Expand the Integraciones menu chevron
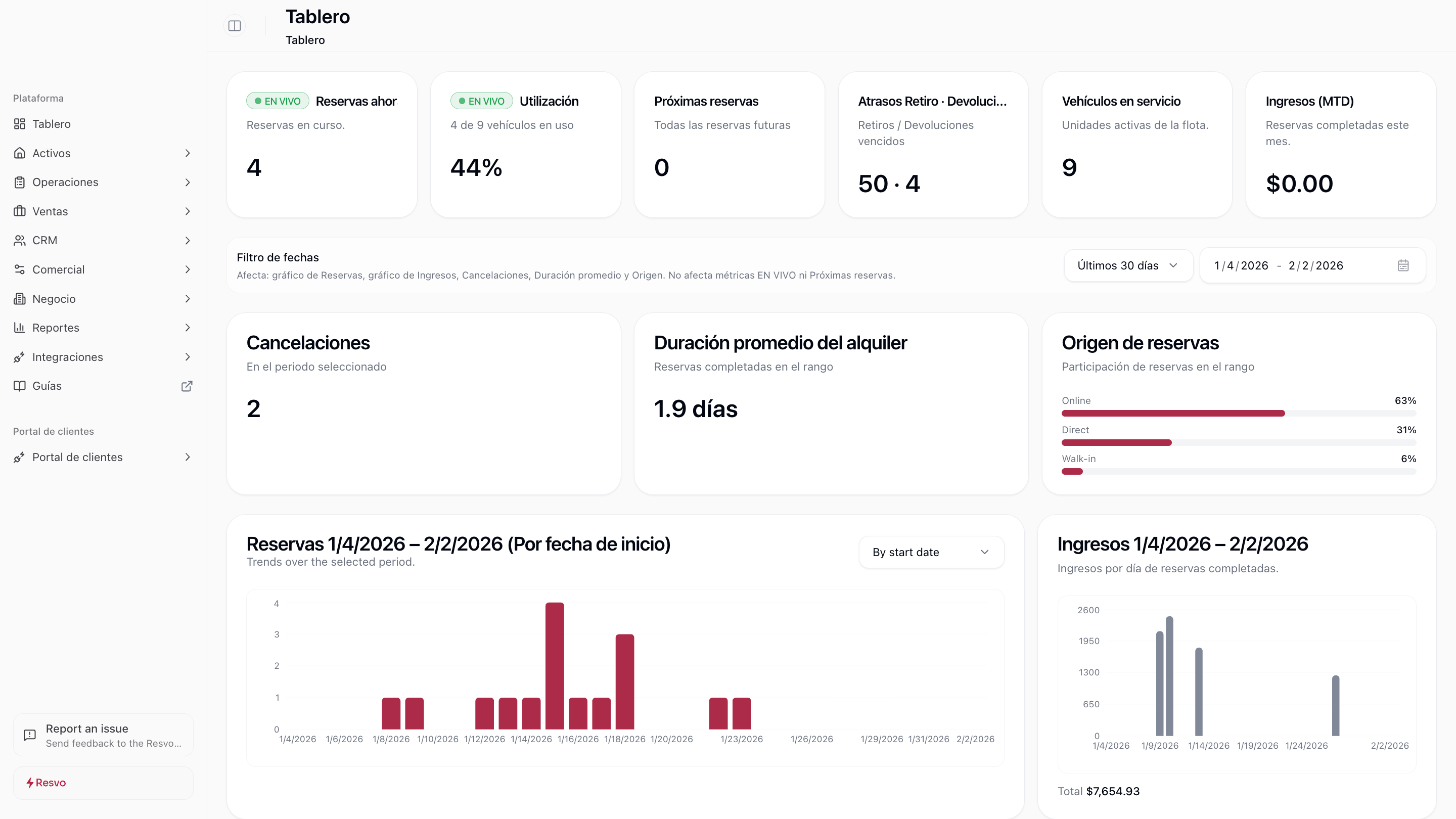1456x819 pixels. (188, 357)
